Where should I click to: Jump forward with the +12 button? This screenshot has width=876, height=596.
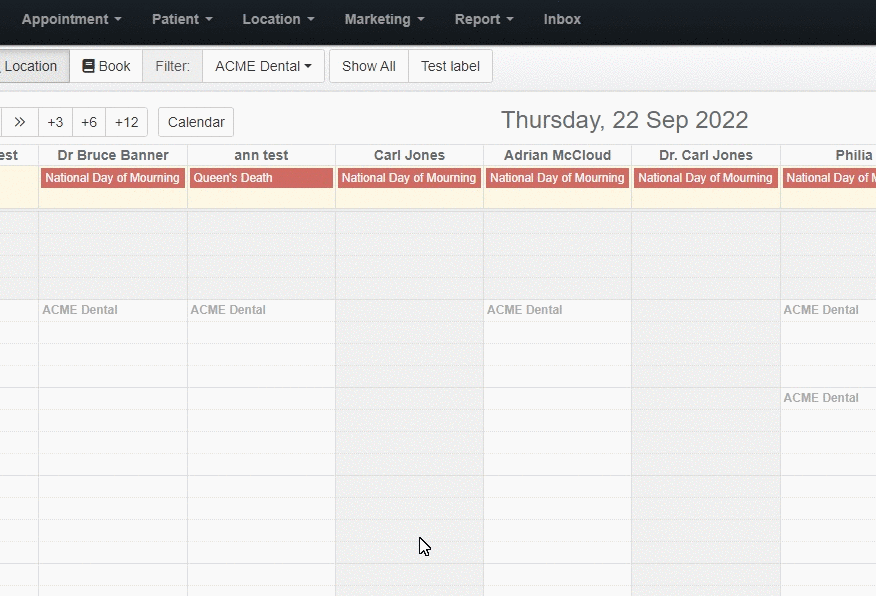[126, 122]
